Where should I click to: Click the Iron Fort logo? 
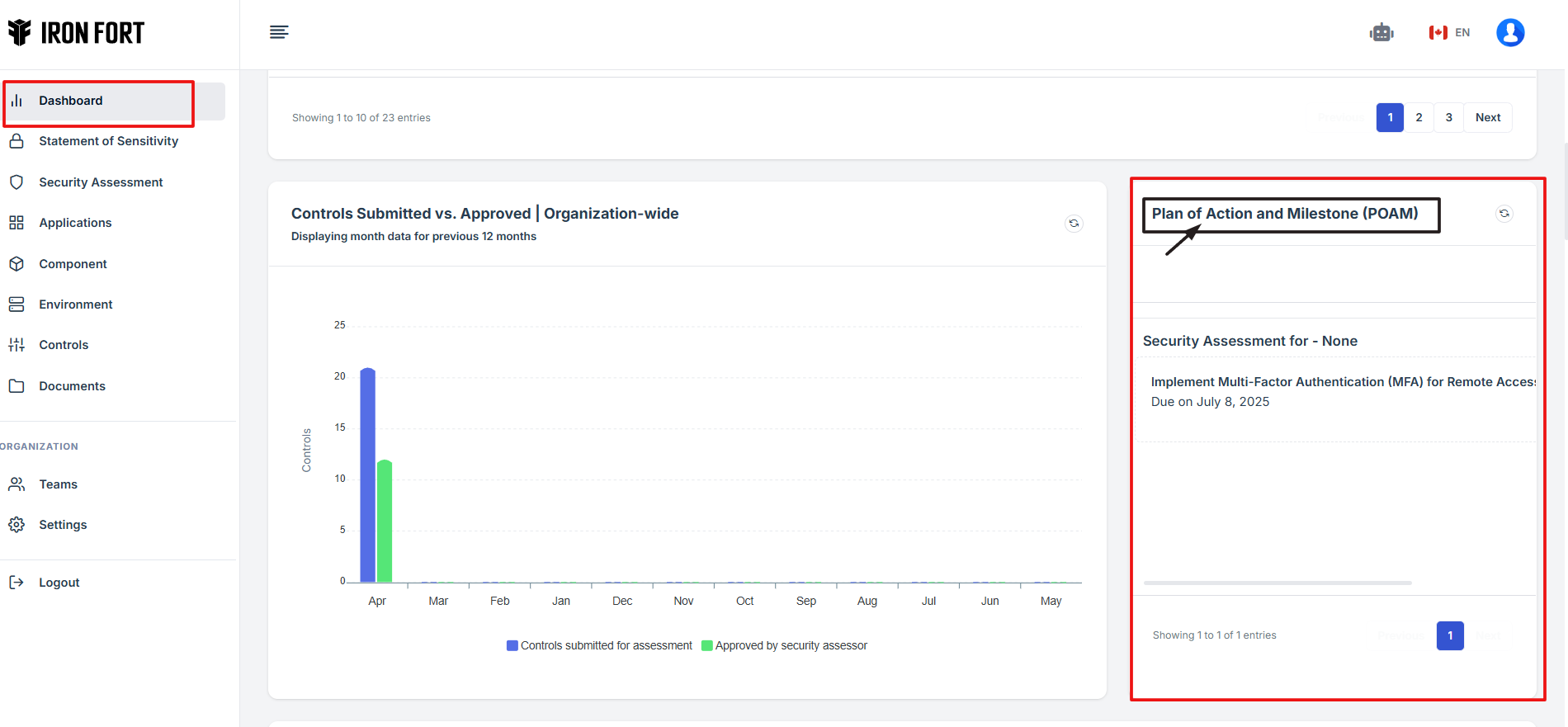pos(76,33)
